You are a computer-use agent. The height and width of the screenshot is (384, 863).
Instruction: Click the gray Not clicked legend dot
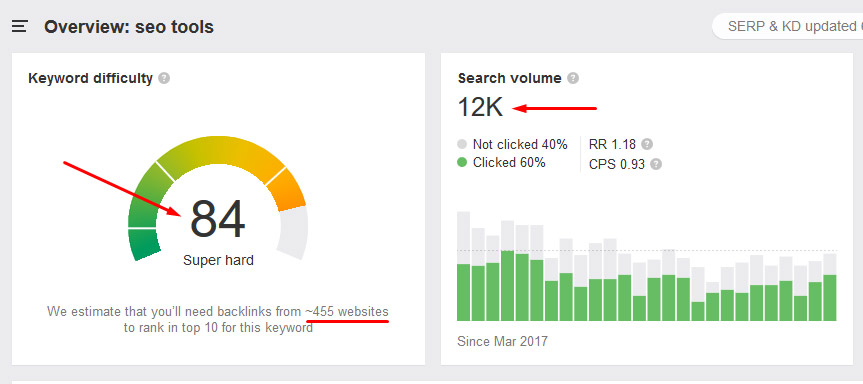pos(462,145)
